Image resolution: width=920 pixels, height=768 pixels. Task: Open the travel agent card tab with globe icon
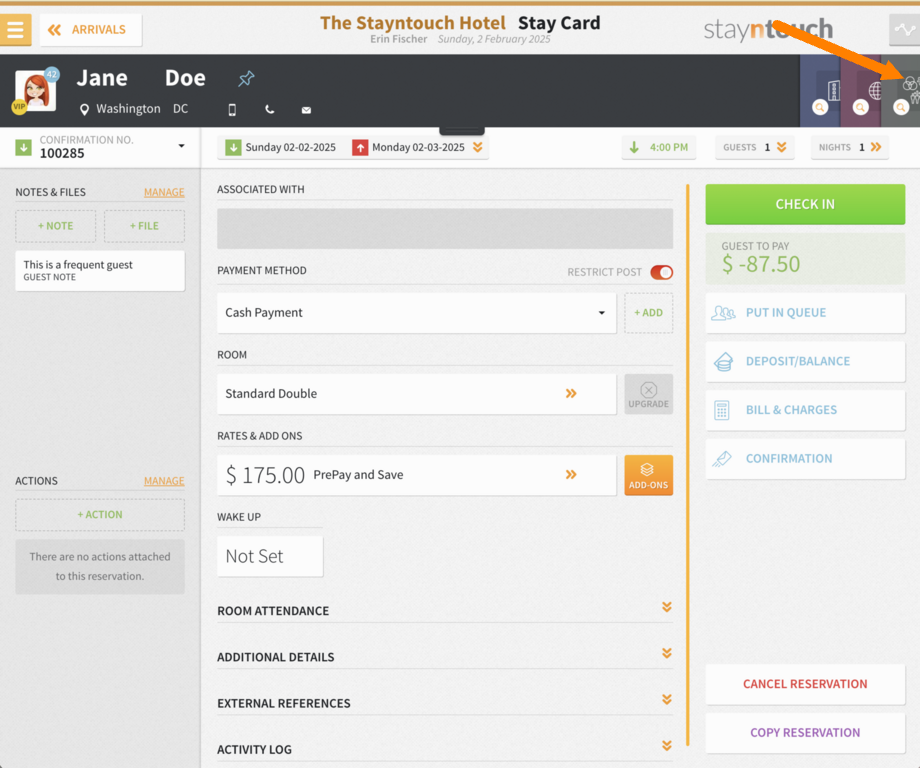862,91
